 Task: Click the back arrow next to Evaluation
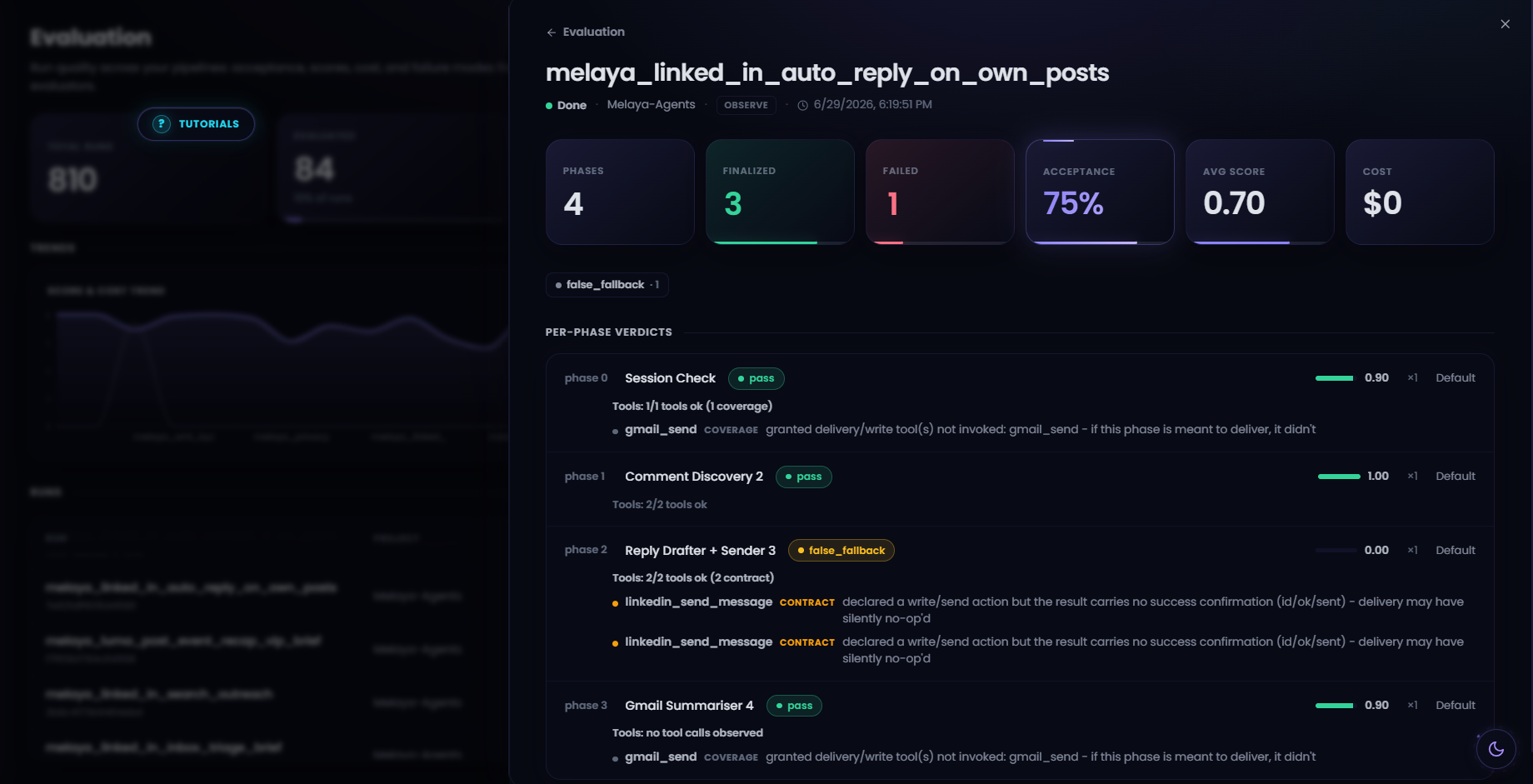(551, 32)
